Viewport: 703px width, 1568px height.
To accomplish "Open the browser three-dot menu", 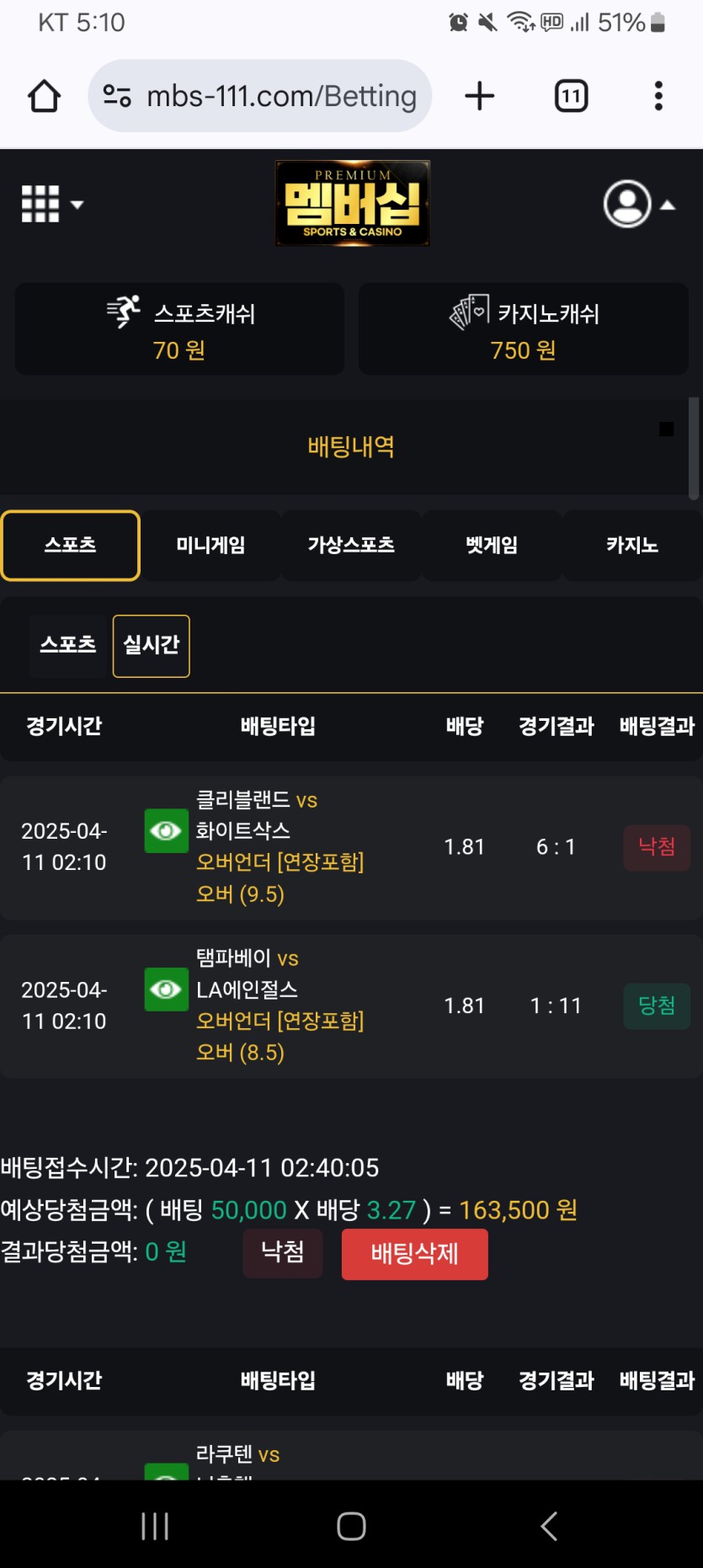I will 658,96.
